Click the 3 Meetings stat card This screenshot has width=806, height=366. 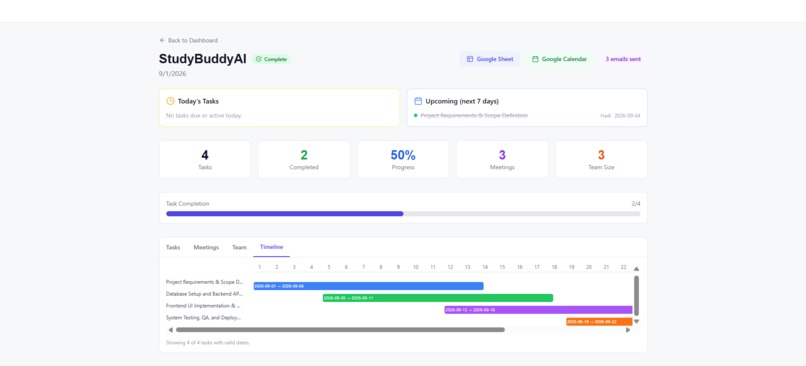[x=502, y=160]
